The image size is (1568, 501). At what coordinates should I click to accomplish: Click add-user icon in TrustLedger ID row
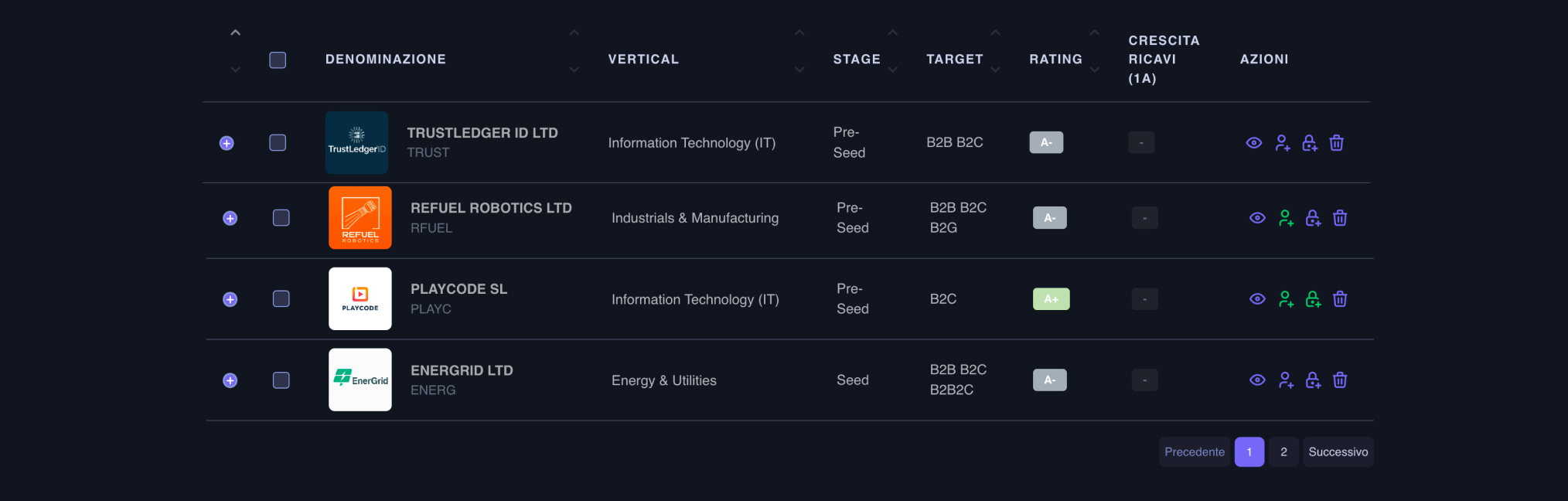point(1283,143)
